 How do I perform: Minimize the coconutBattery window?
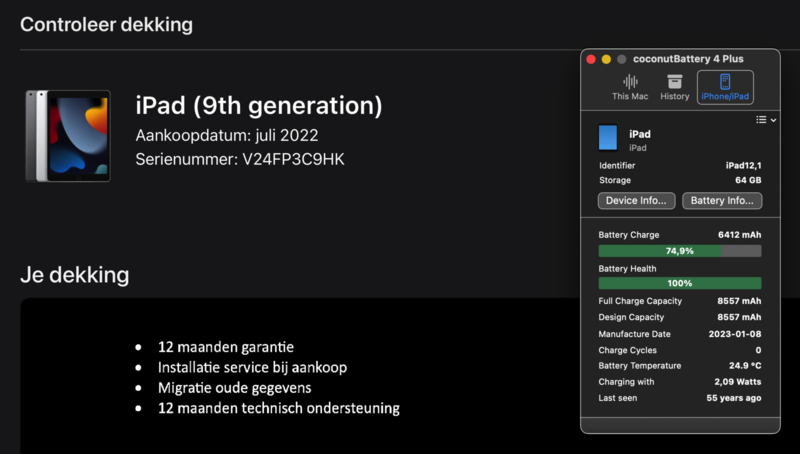pos(606,59)
